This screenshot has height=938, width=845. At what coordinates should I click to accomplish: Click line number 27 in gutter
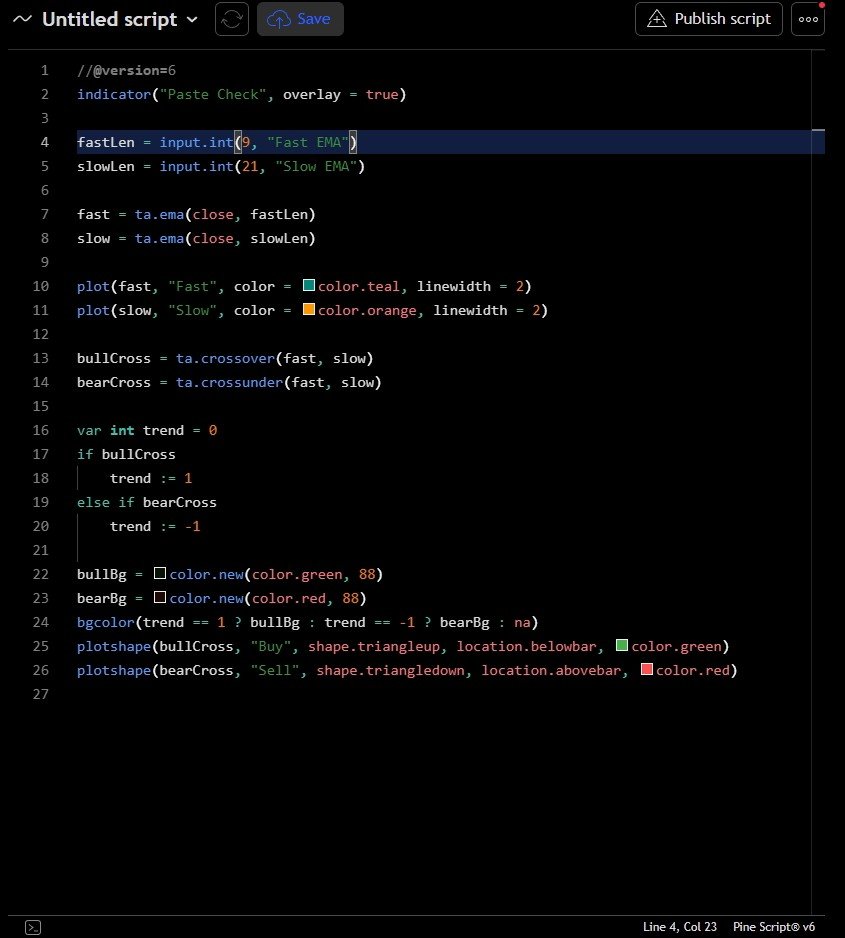point(41,694)
